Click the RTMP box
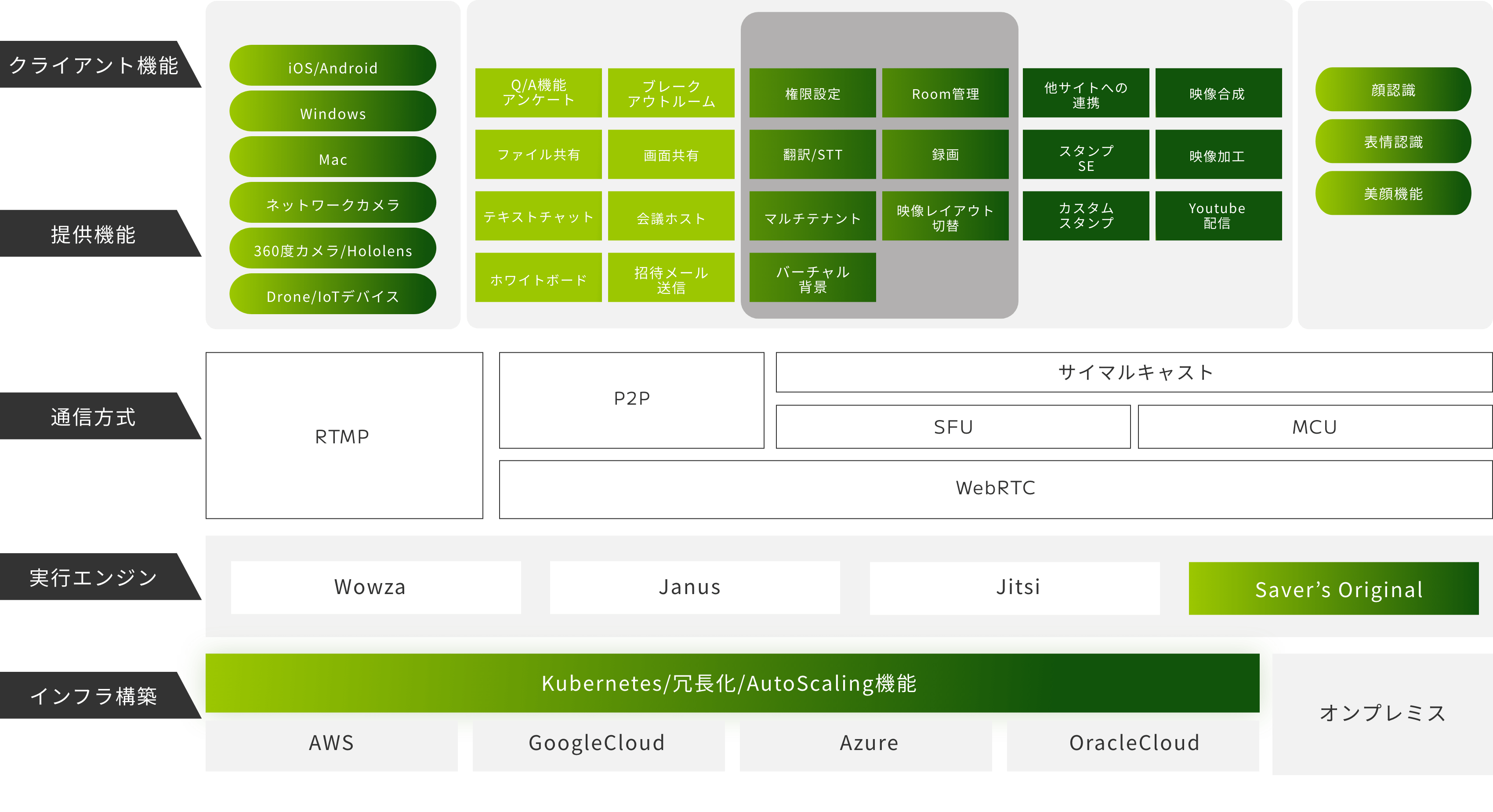This screenshot has height=812, width=1493. [344, 436]
